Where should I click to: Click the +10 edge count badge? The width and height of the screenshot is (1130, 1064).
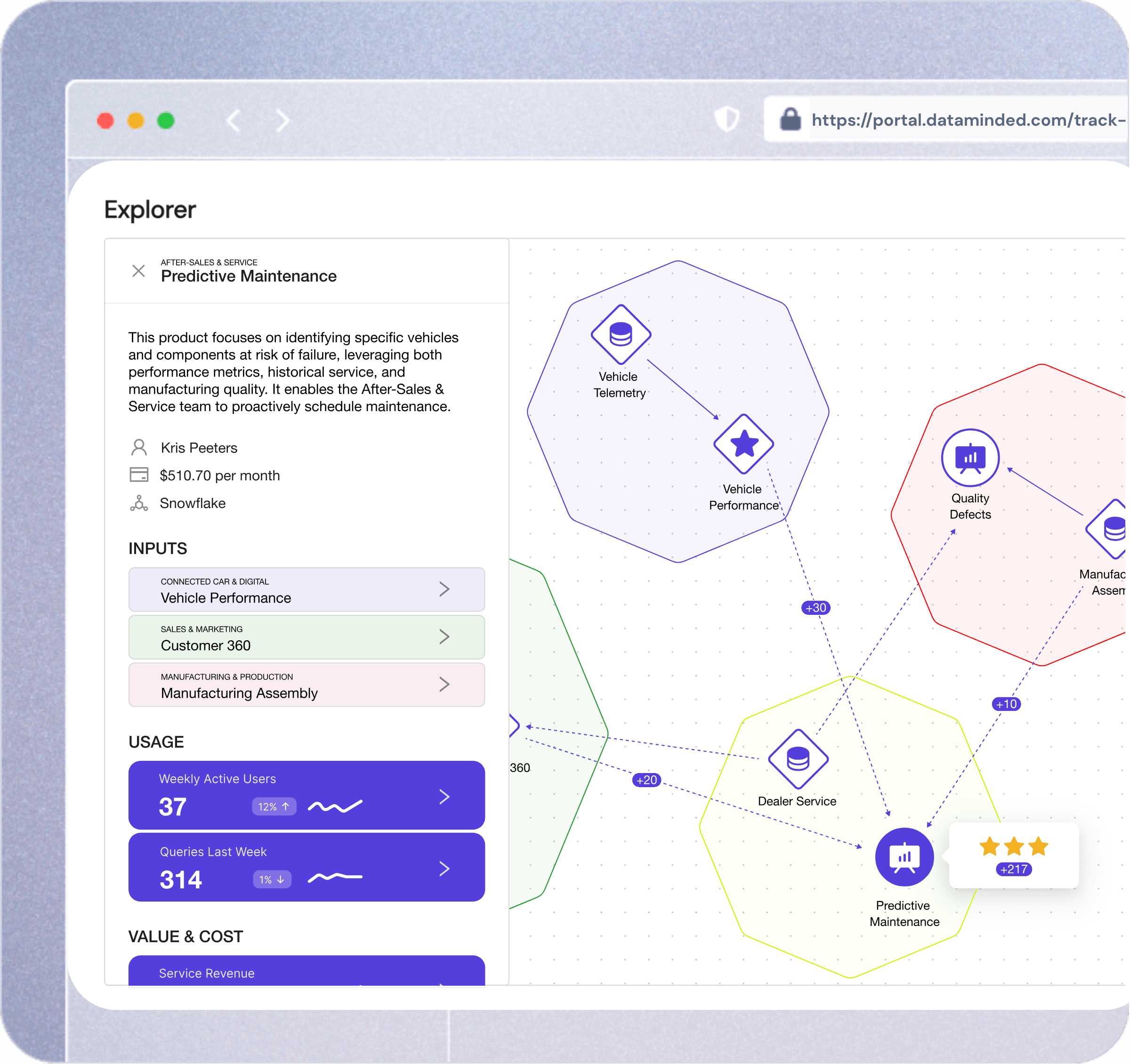[x=1006, y=704]
